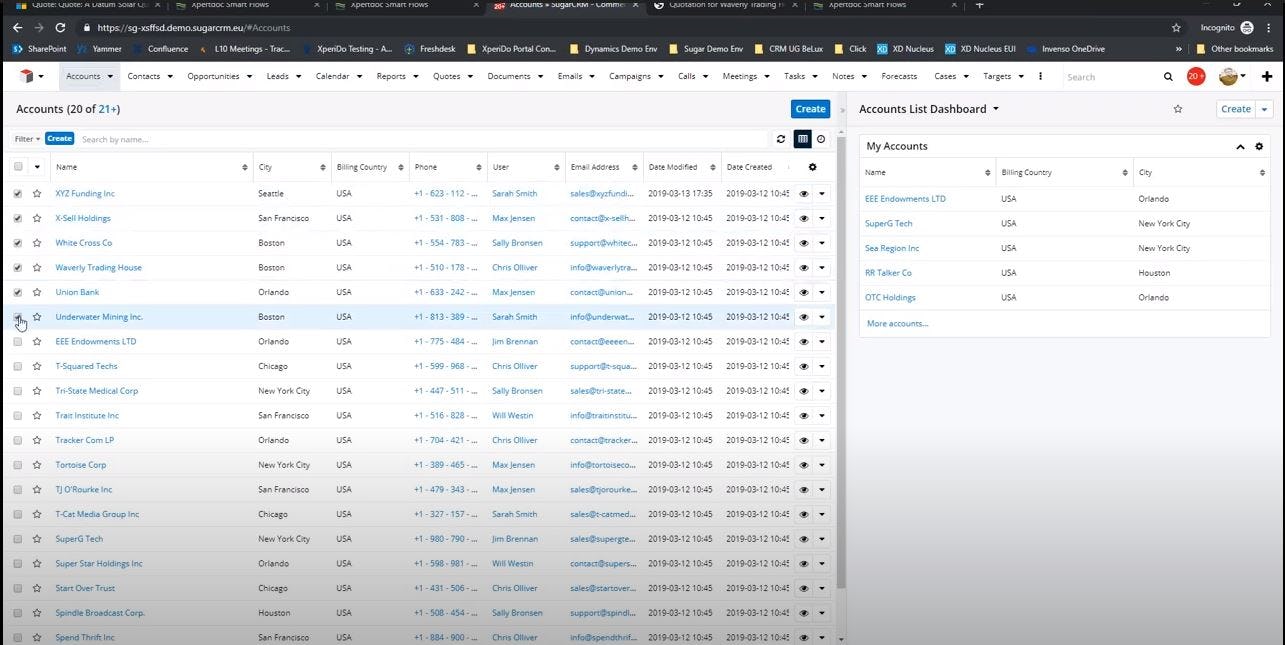The width and height of the screenshot is (1285, 645).
Task: Toggle the select-all checkbox in header
Action: [x=18, y=167]
